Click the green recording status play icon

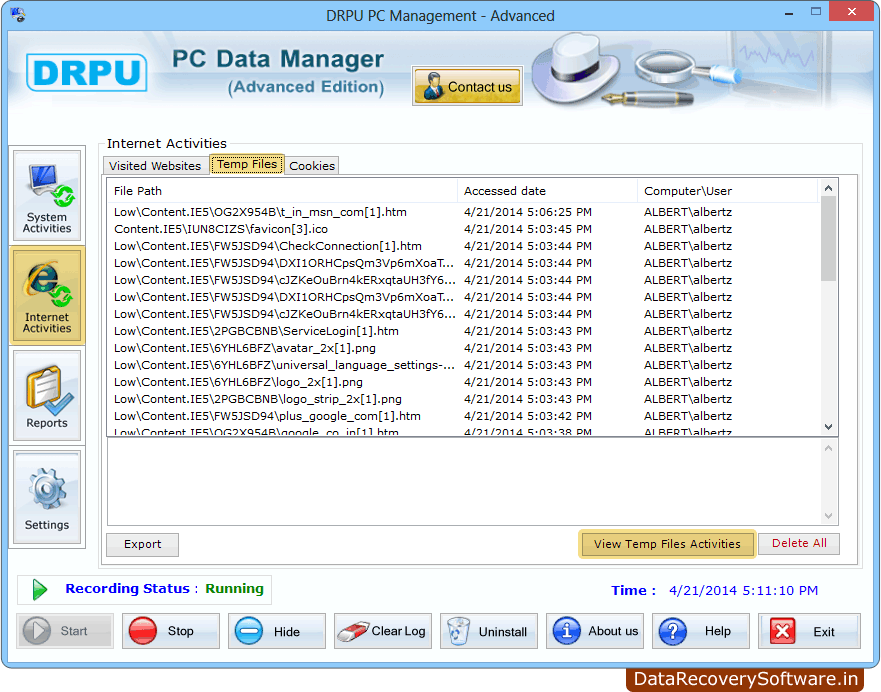click(x=39, y=589)
